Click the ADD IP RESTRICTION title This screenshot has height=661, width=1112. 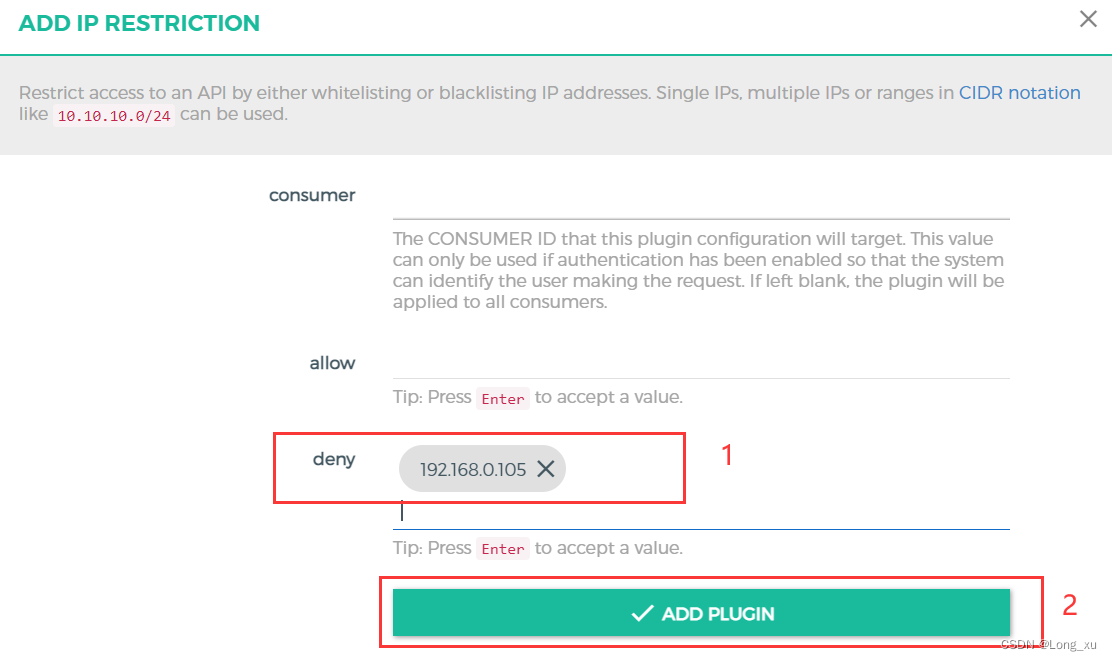coord(139,23)
